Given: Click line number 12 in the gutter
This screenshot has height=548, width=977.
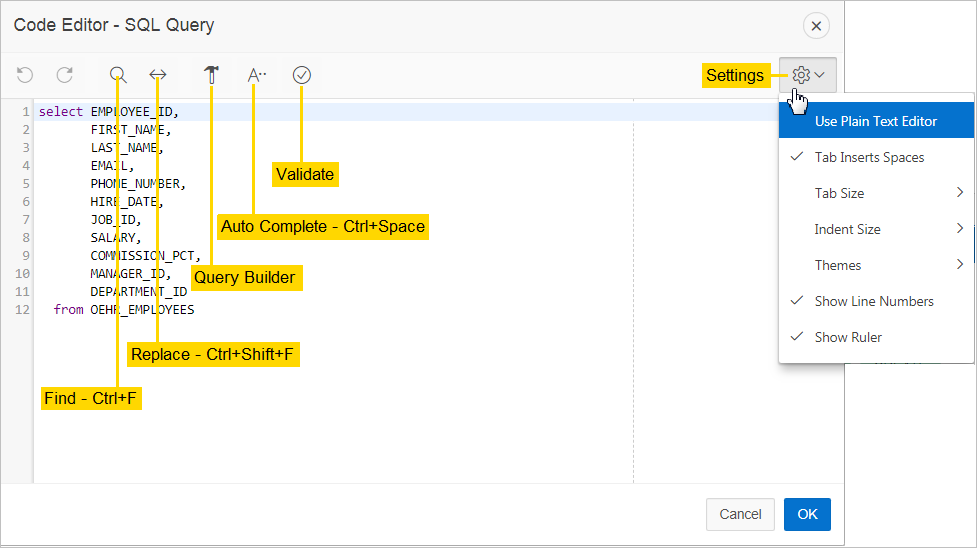Looking at the screenshot, I should click(23, 310).
